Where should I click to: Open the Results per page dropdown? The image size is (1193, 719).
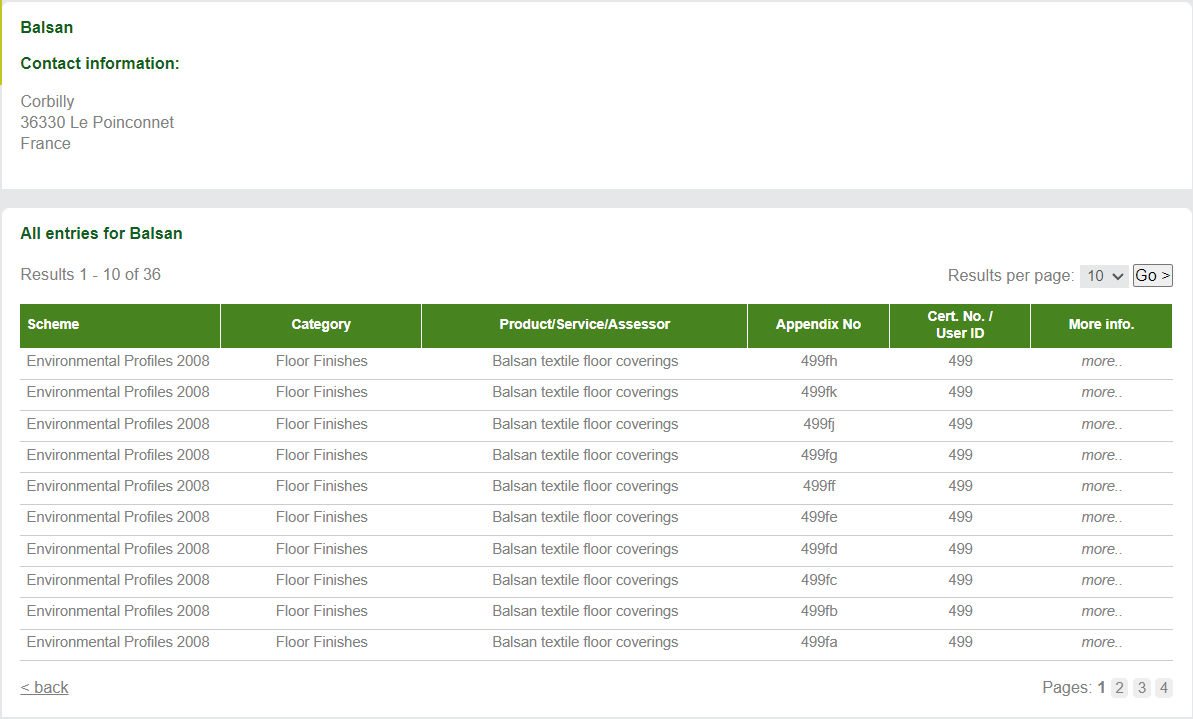coord(1103,275)
